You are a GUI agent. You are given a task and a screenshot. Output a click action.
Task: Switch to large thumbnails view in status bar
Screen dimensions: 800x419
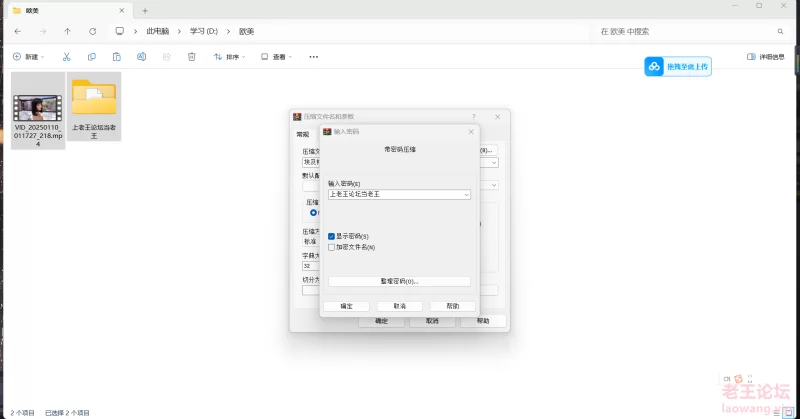(x=789, y=412)
